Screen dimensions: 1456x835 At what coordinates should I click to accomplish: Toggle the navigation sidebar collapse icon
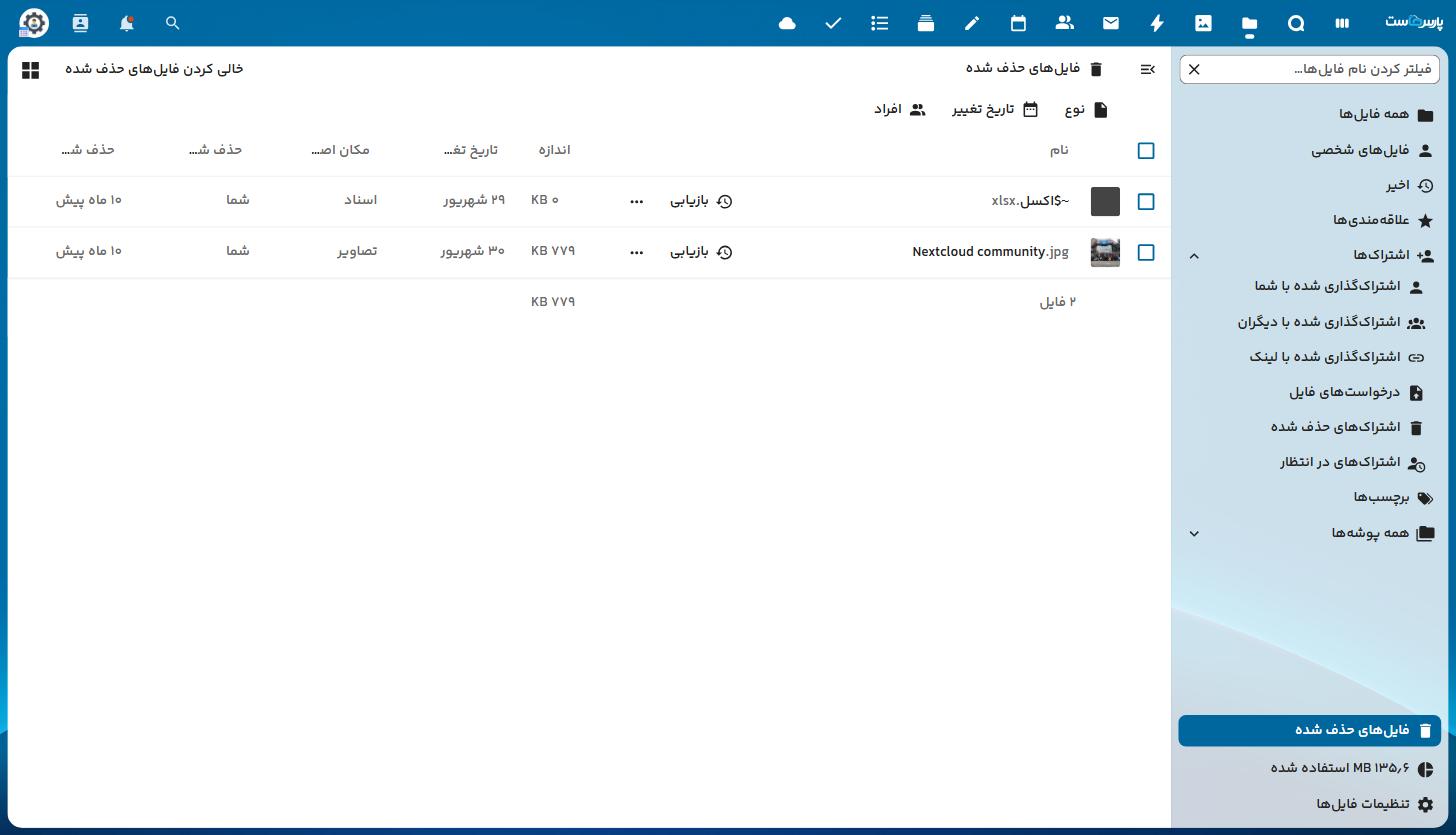pos(1147,69)
